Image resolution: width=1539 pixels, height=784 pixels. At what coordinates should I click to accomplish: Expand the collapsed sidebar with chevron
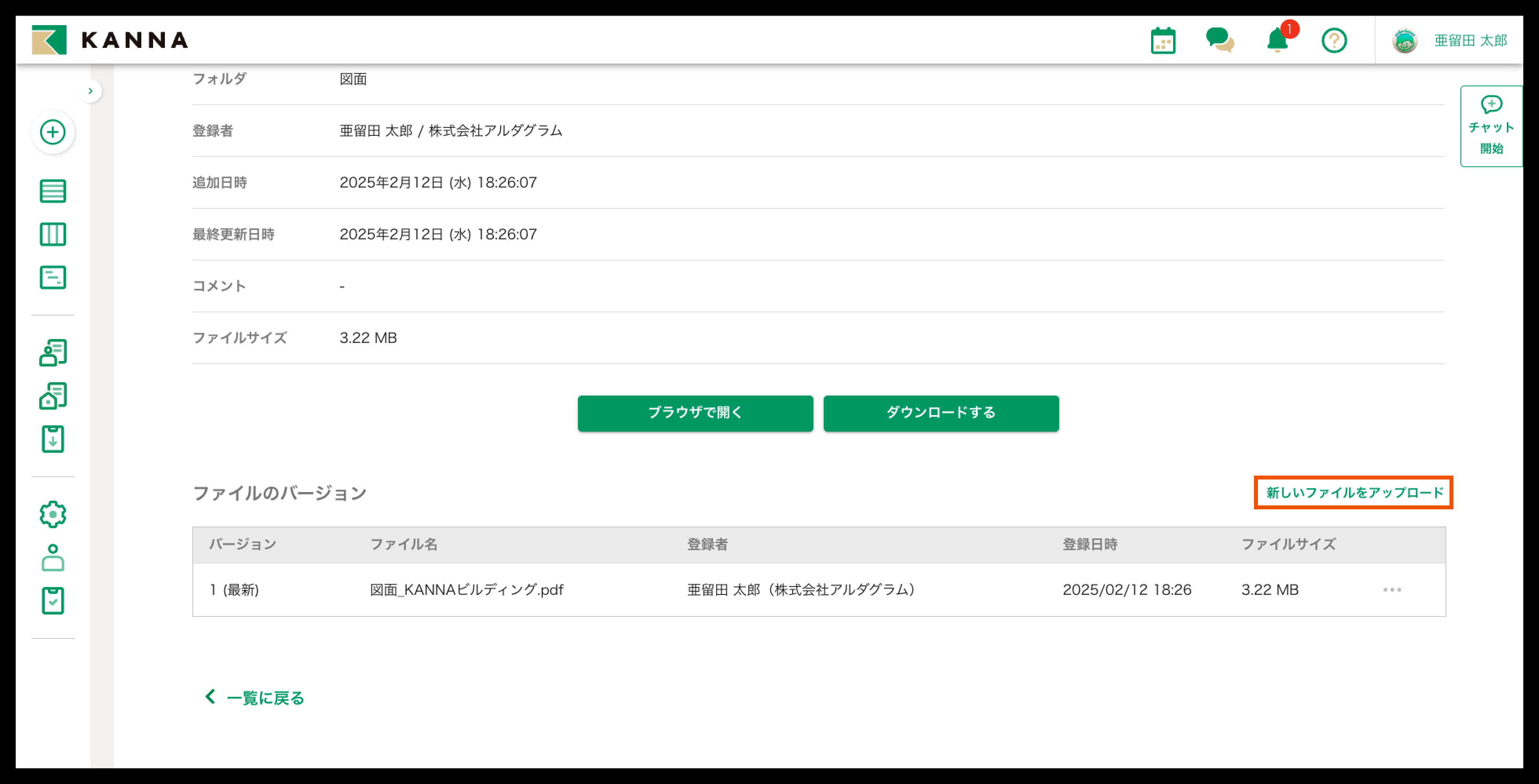(x=90, y=91)
